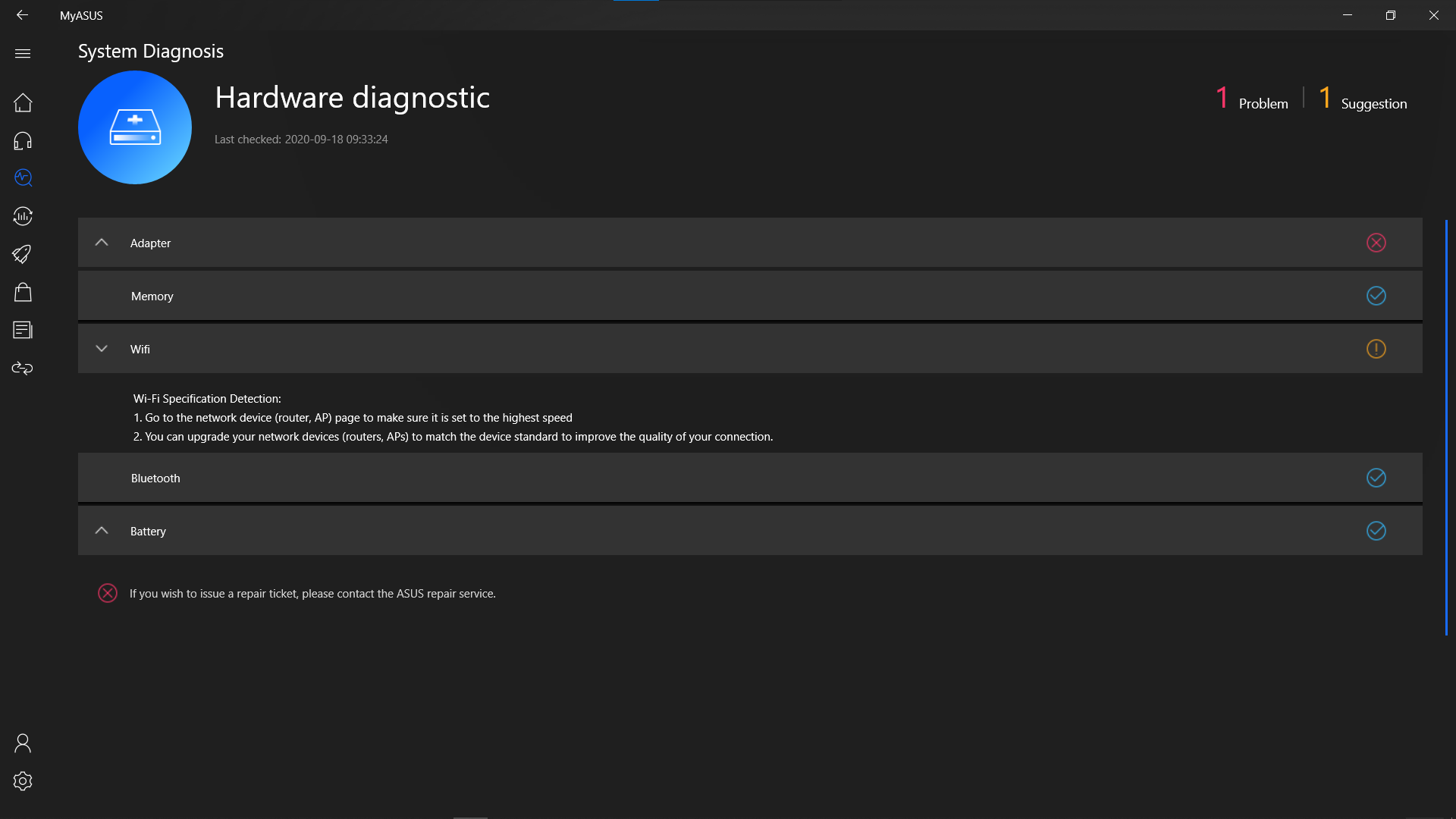Close the MyASUS window
This screenshot has width=1456, height=819.
1433,15
